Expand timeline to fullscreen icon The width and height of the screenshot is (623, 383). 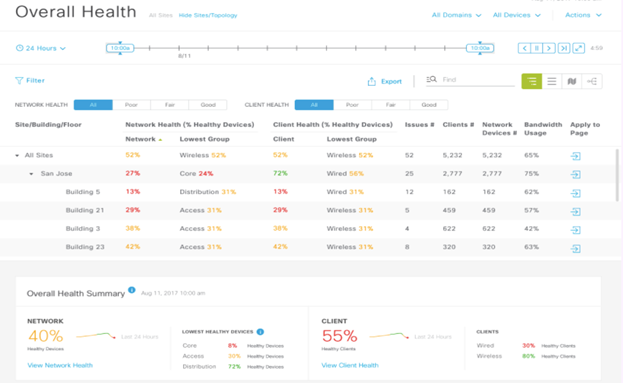[578, 48]
